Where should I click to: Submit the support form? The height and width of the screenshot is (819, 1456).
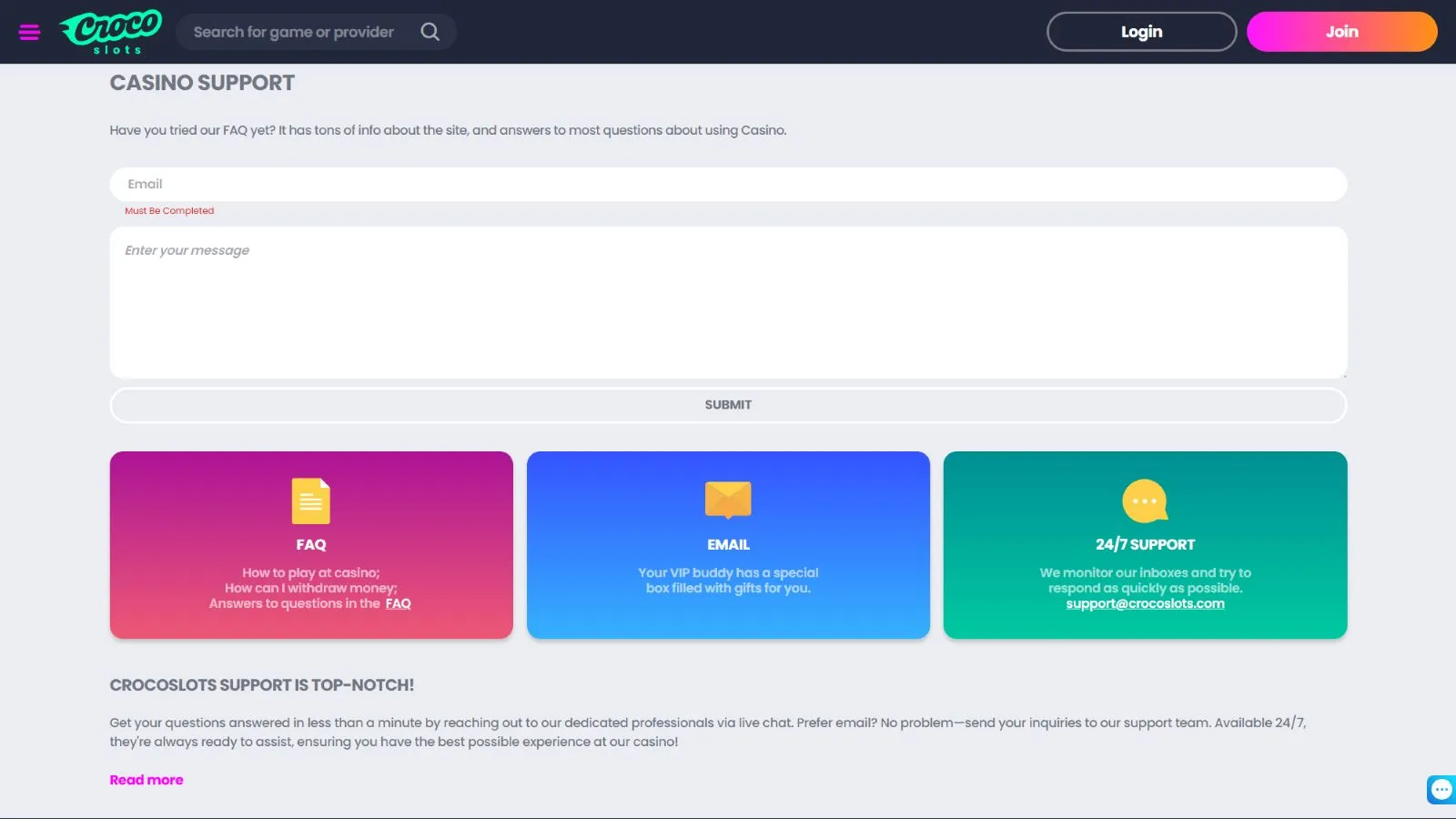click(x=728, y=405)
